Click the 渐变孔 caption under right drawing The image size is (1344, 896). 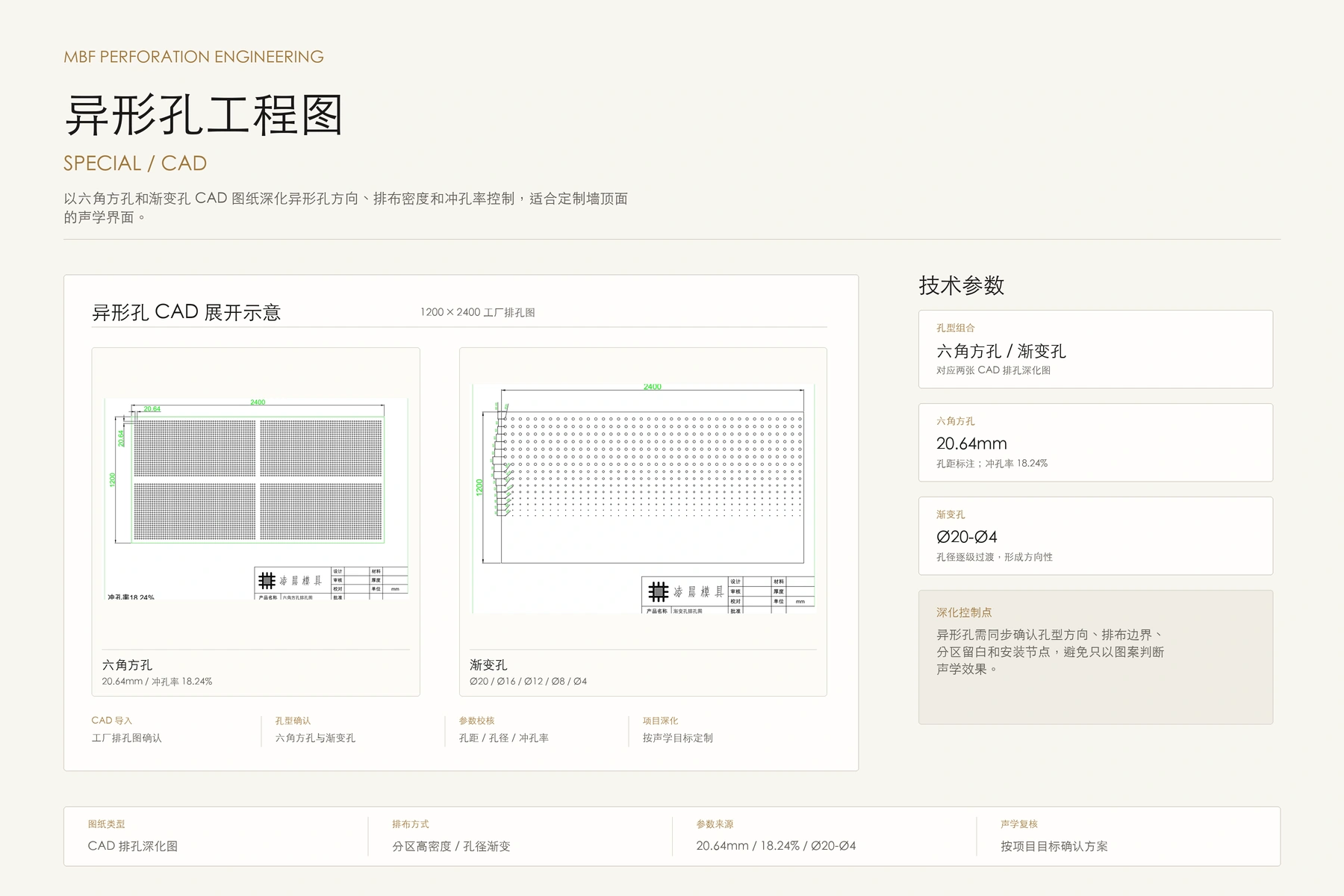click(488, 665)
